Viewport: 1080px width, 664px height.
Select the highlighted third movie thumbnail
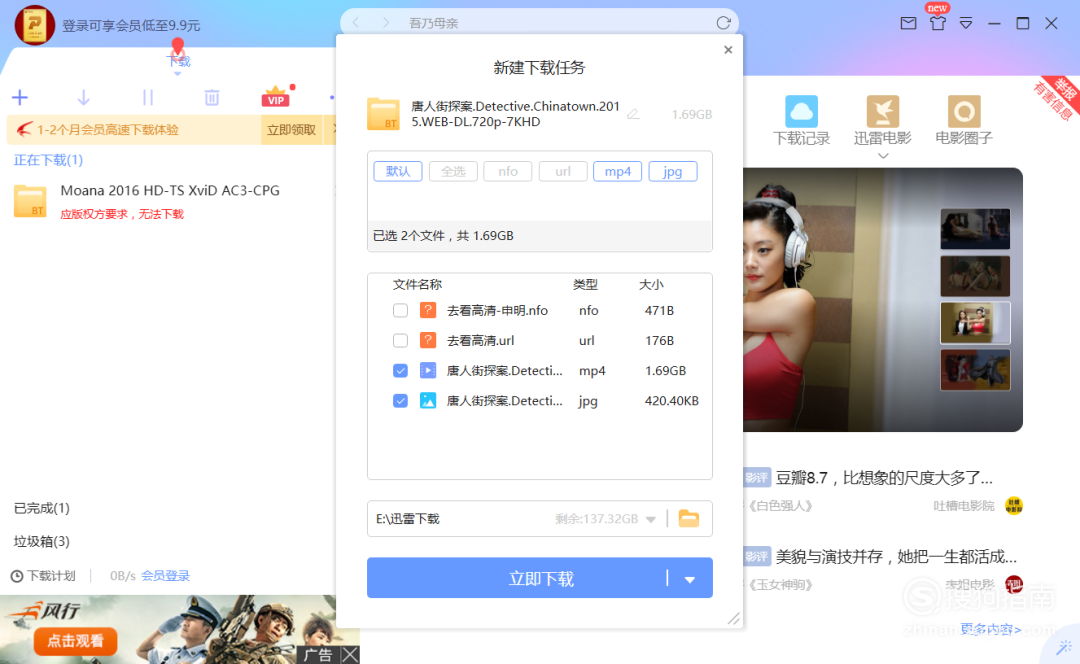pos(975,322)
